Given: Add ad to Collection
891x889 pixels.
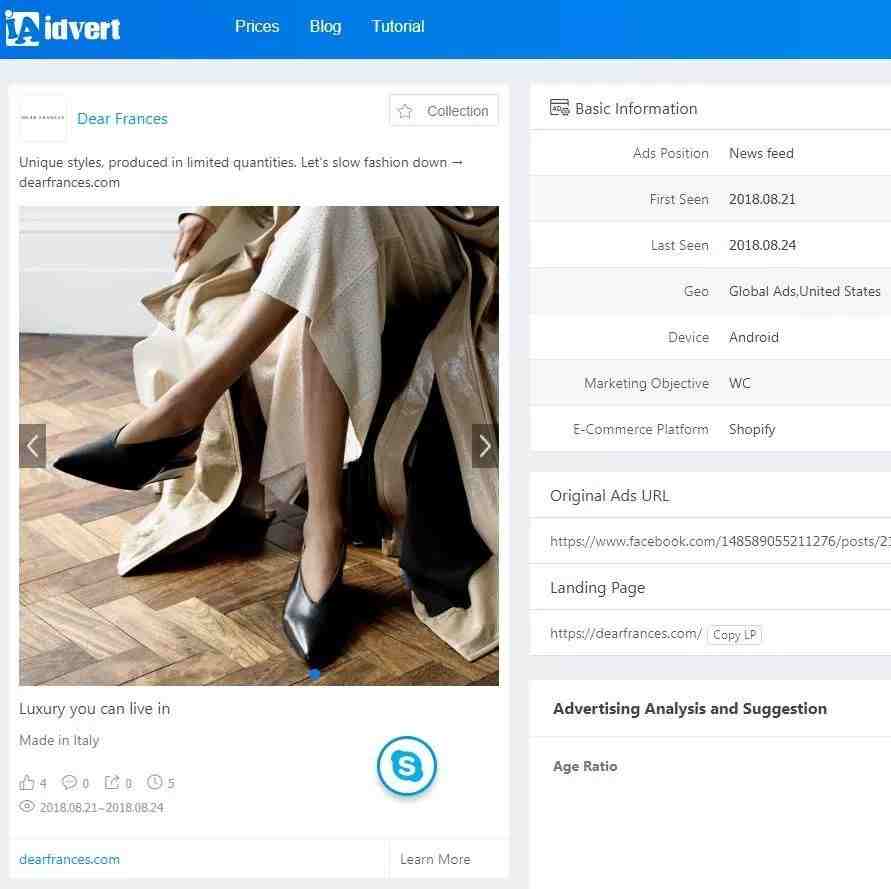Looking at the screenshot, I should pyautogui.click(x=444, y=111).
